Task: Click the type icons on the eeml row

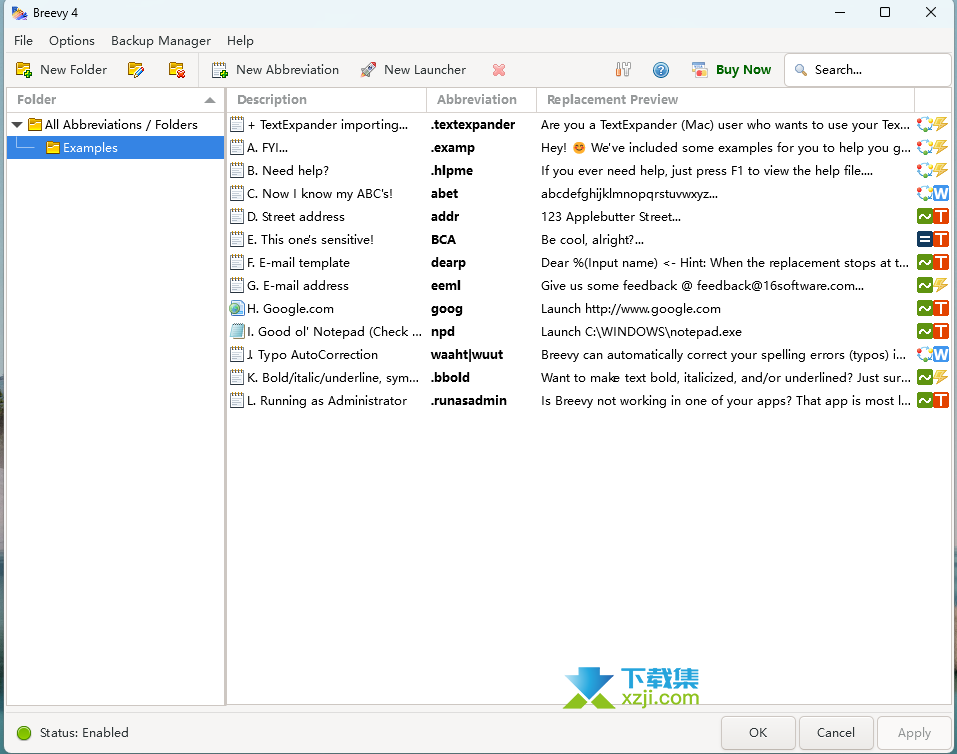Action: [x=933, y=286]
